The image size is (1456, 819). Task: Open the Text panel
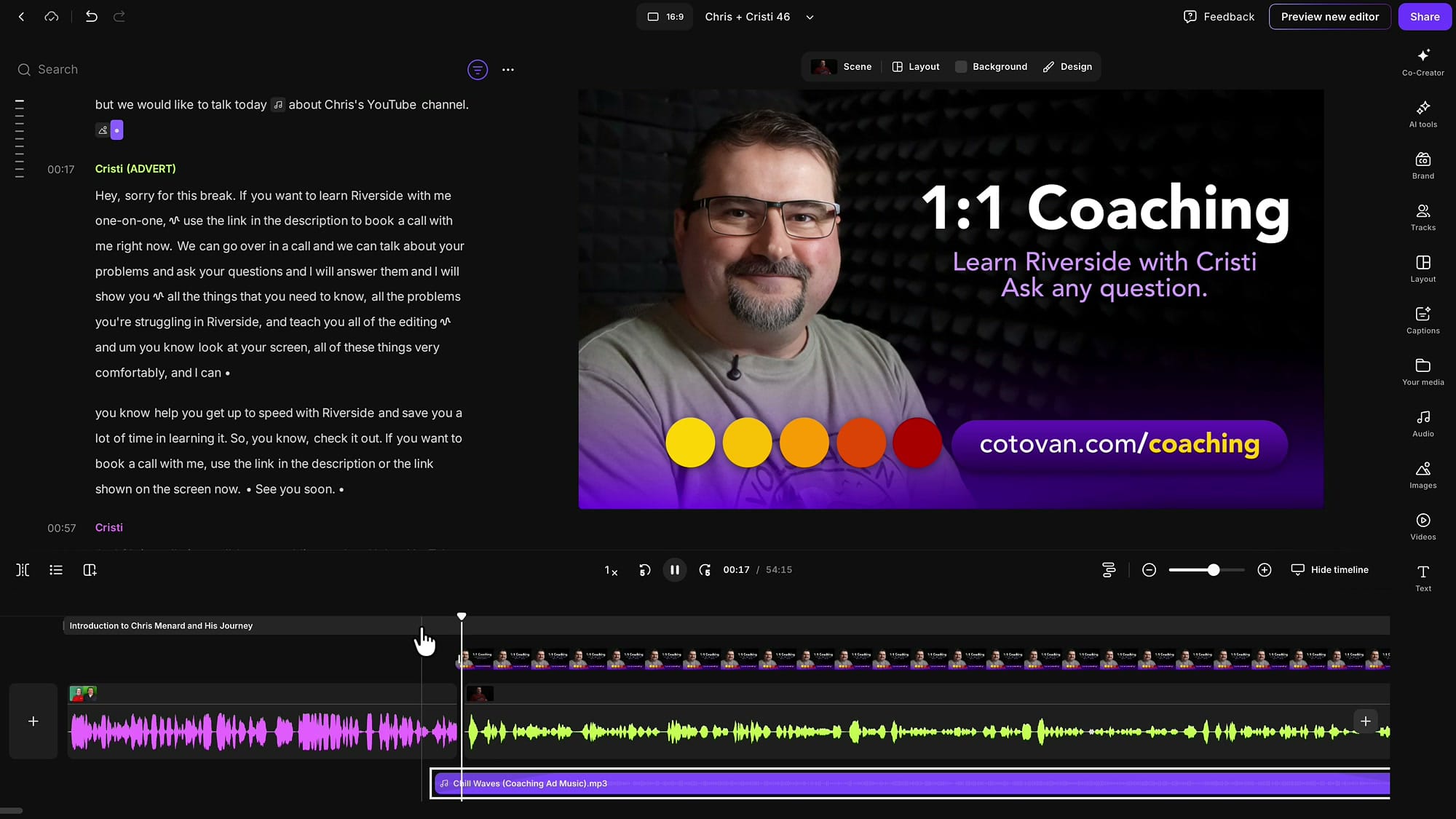click(x=1423, y=579)
